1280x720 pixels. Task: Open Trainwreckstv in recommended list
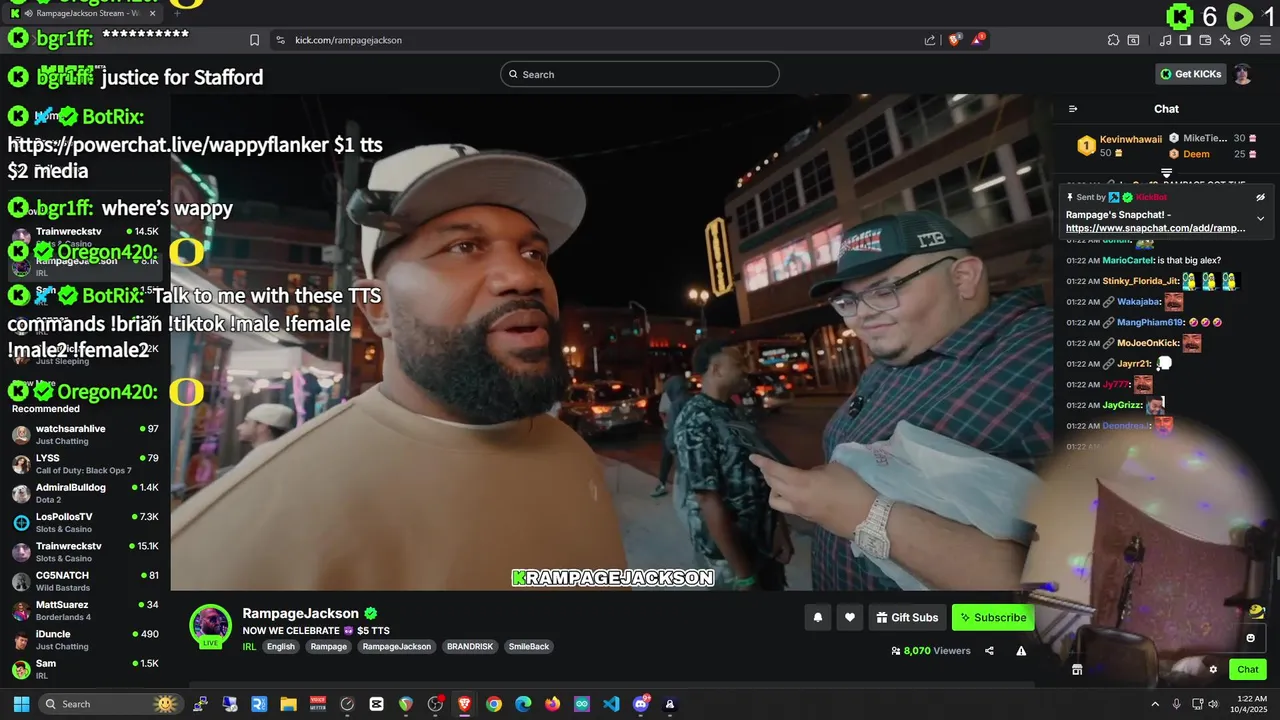[85, 552]
